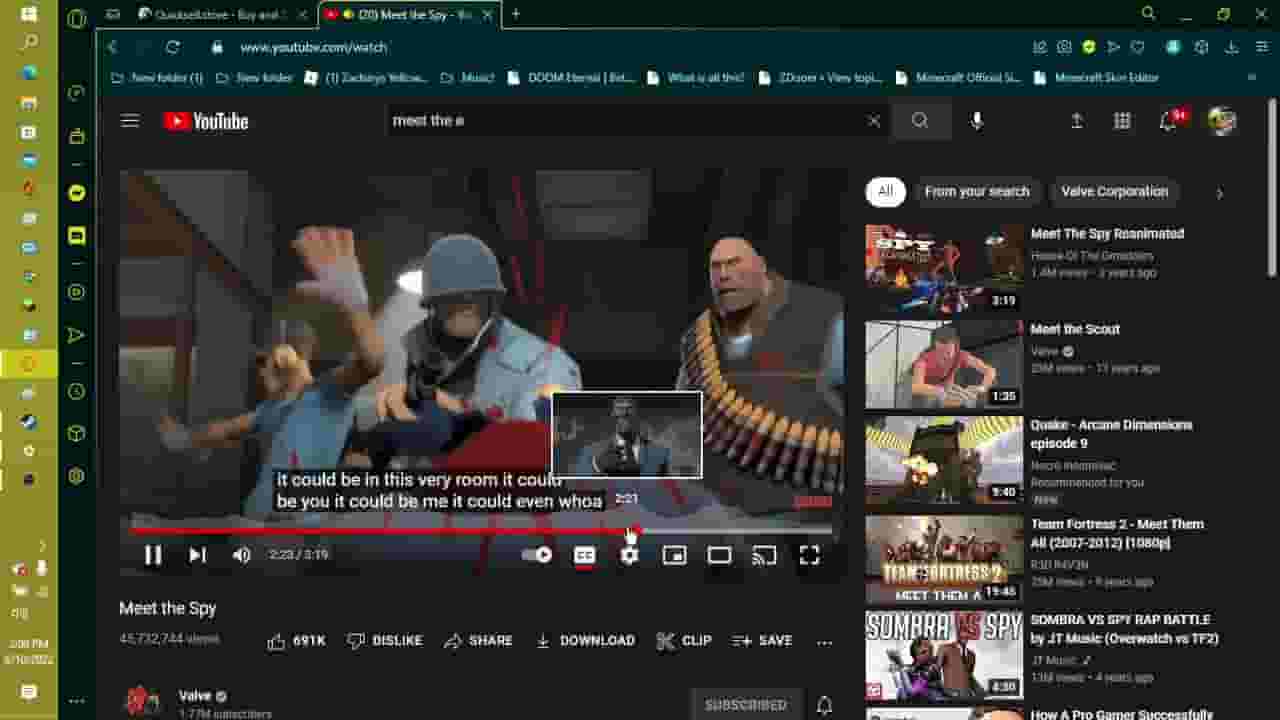Open the Windows Start menu
Screen dimensions: 1280x720
coord(29,14)
